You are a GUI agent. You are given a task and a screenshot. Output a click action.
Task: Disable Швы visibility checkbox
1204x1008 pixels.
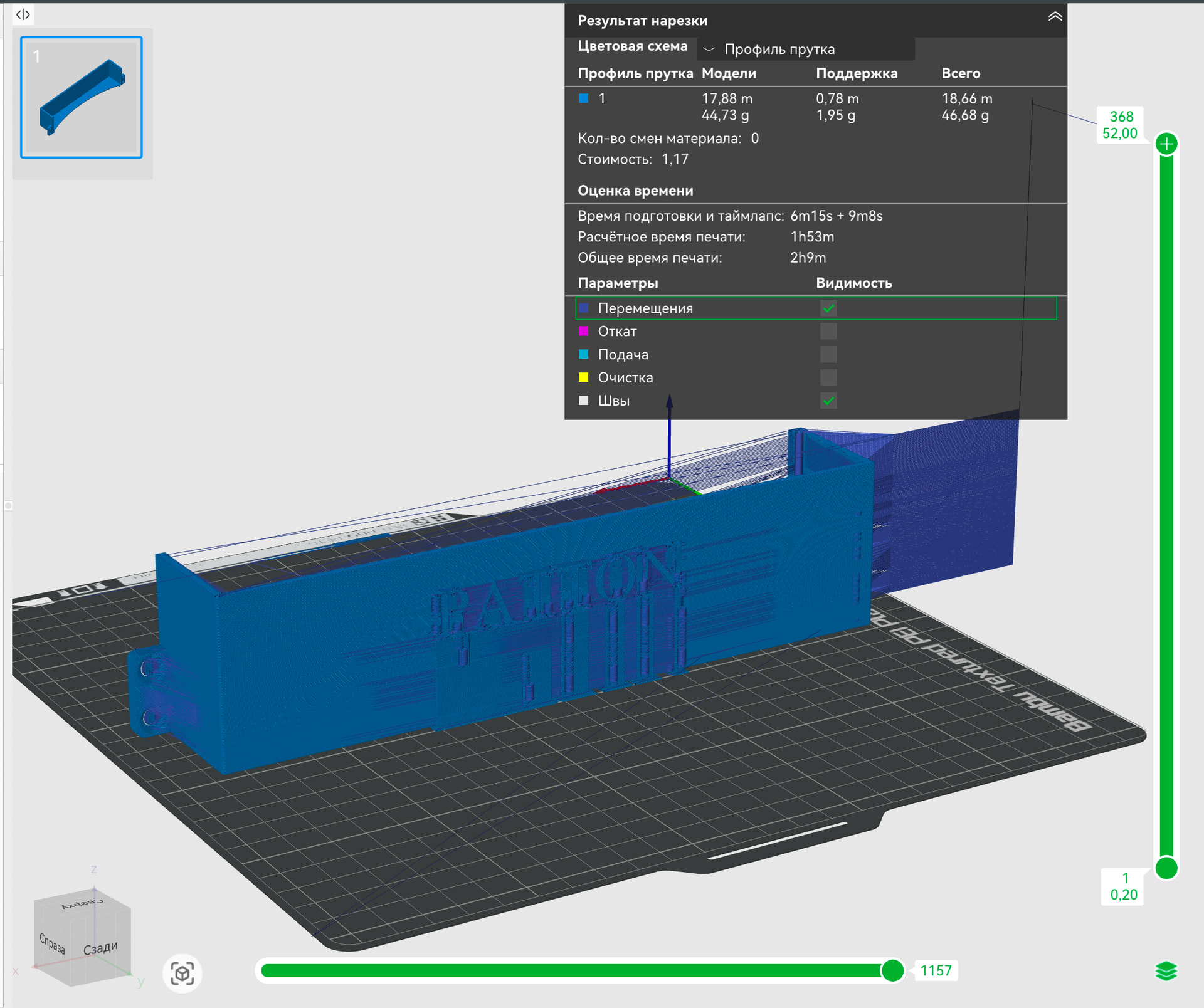click(828, 401)
